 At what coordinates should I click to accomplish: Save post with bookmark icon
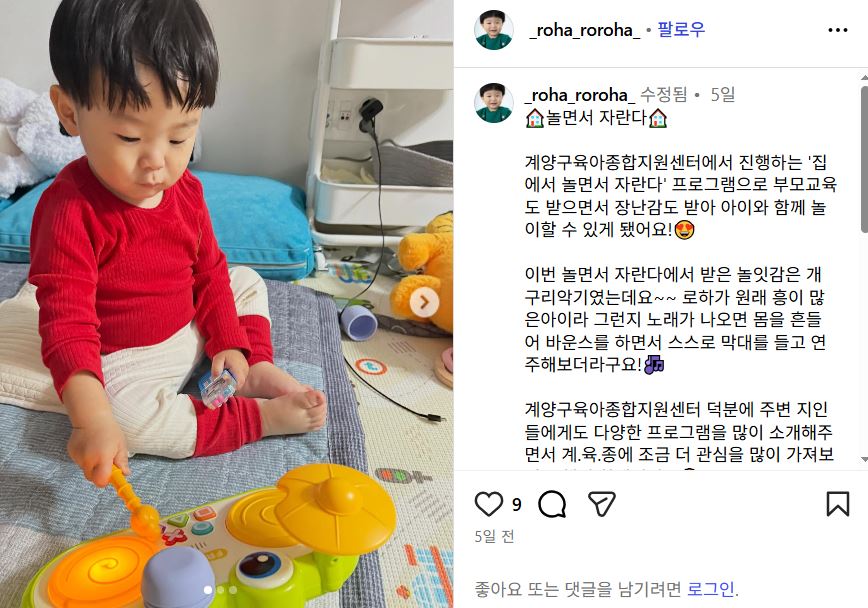tap(838, 504)
